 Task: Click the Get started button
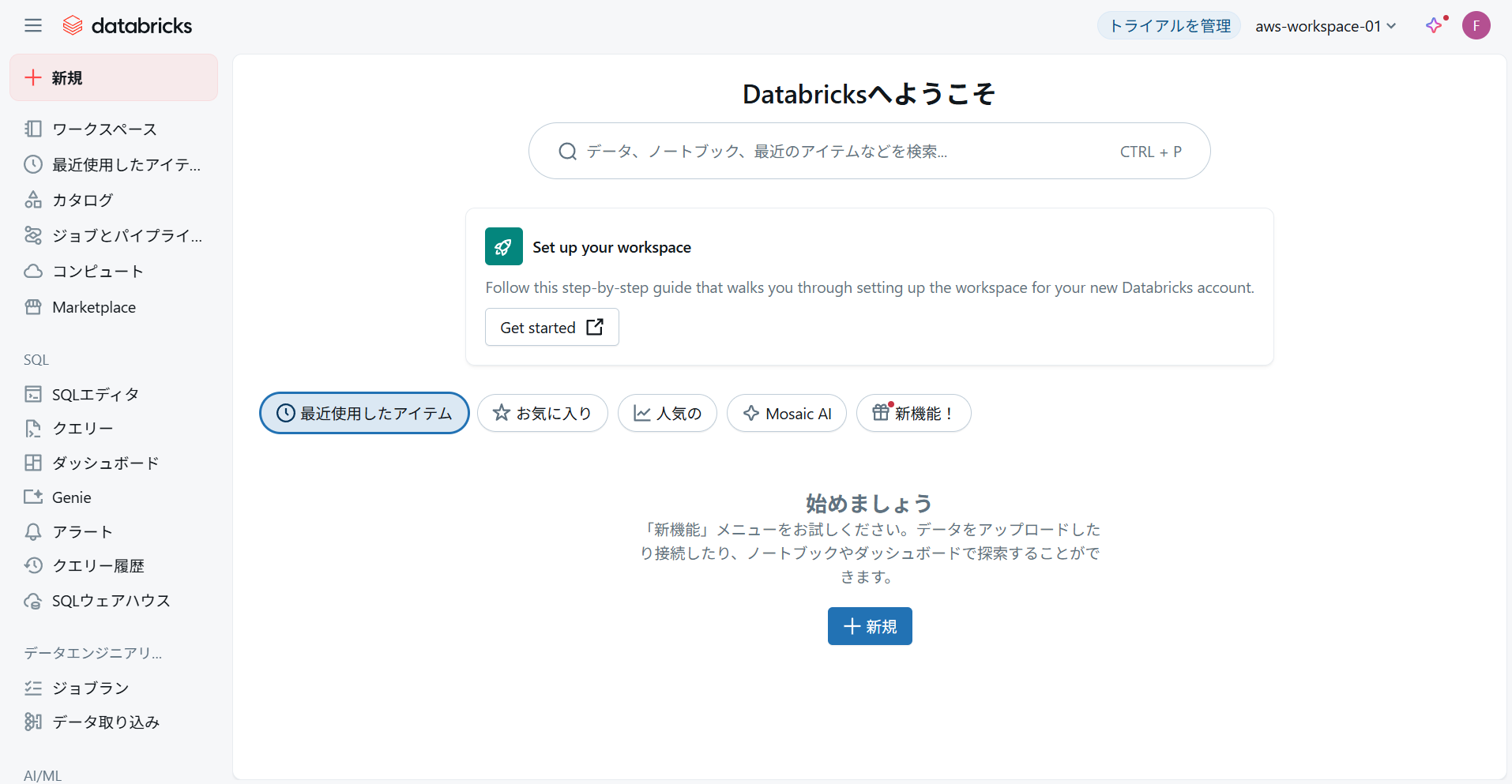point(551,327)
